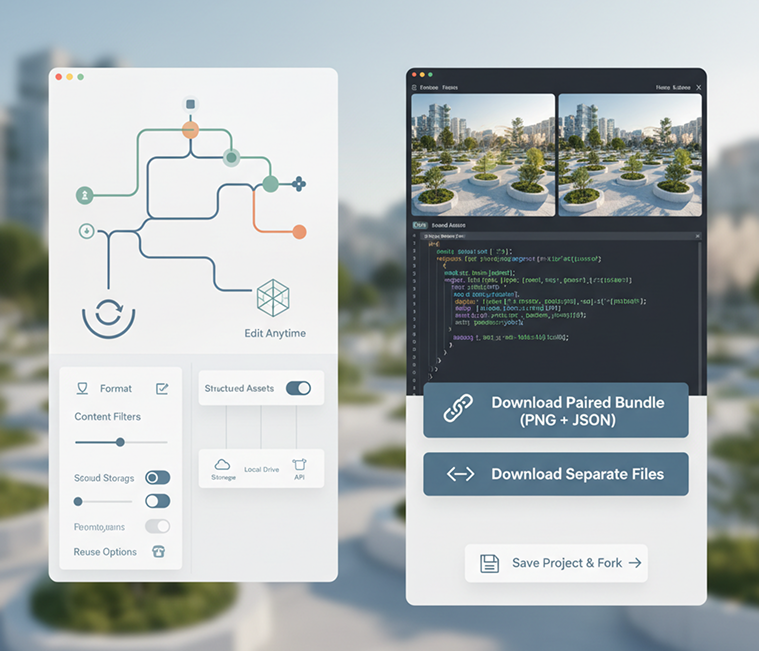Toggle the greyed-out switch above Reuse Options
Viewport: 759px width, 651px height.
(157, 526)
